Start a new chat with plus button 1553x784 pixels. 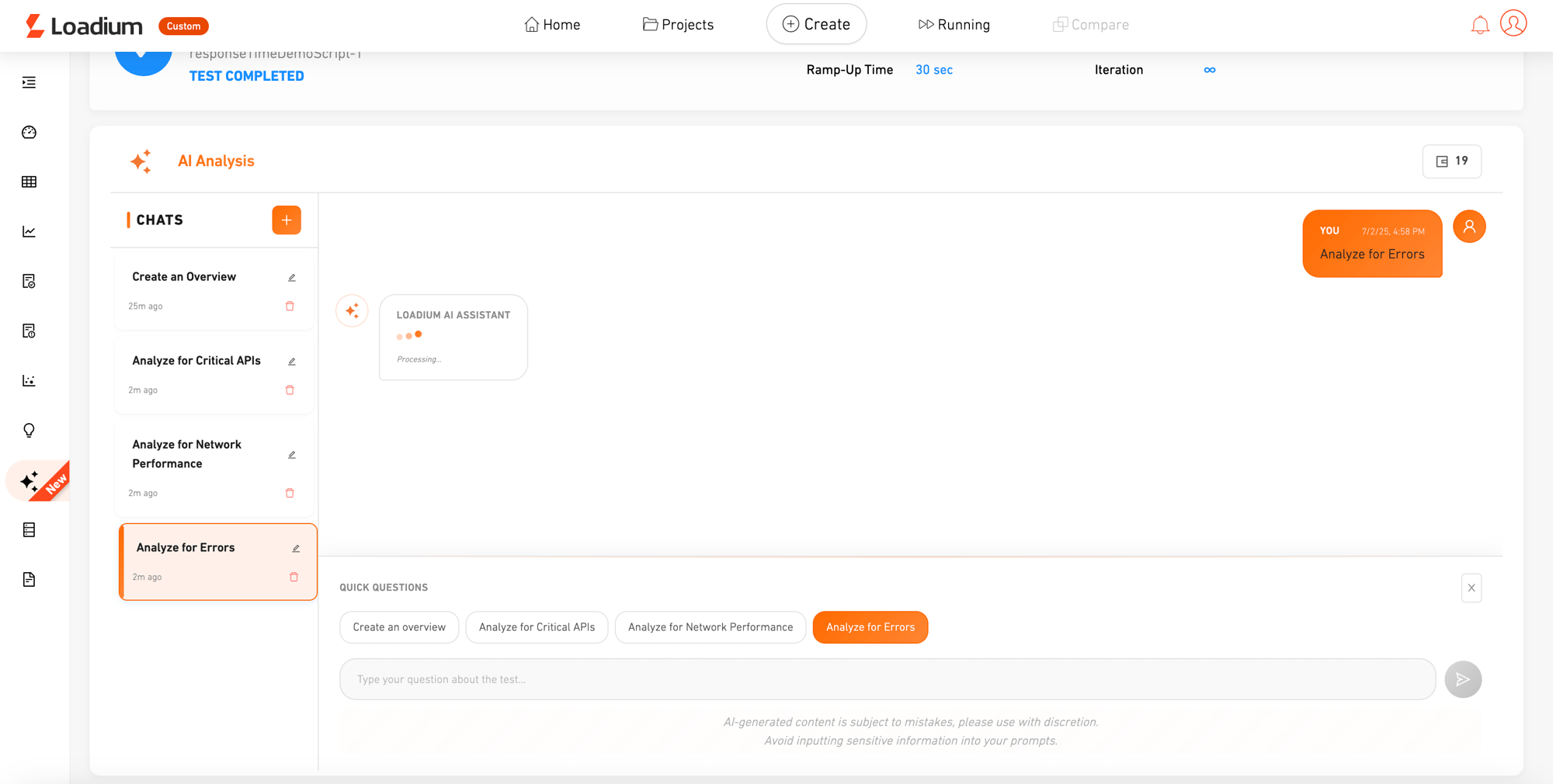pos(287,220)
